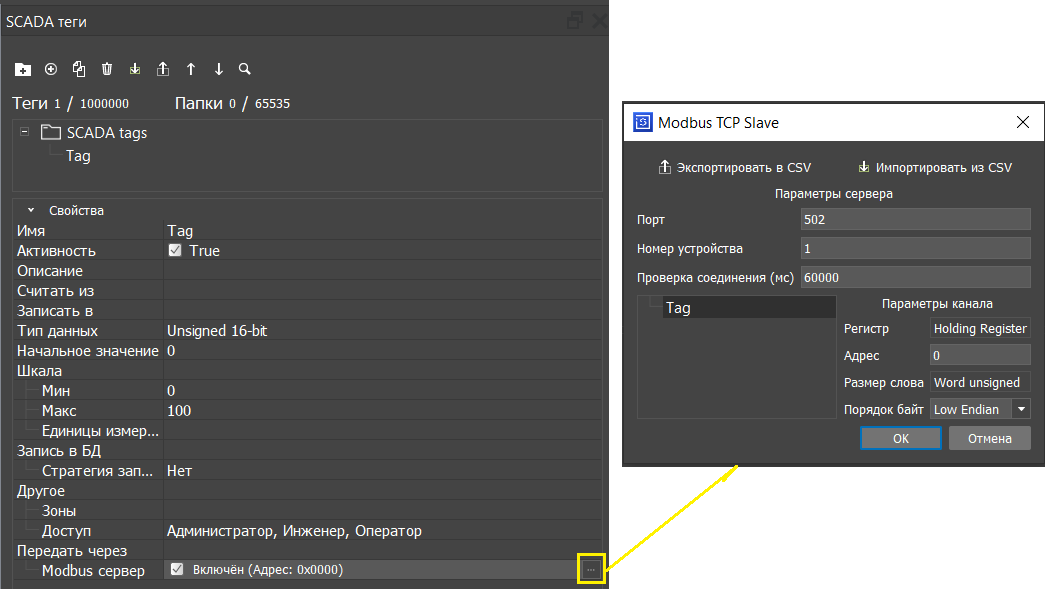The image size is (1047, 589).
Task: Click the add folder icon
Action: coord(23,70)
